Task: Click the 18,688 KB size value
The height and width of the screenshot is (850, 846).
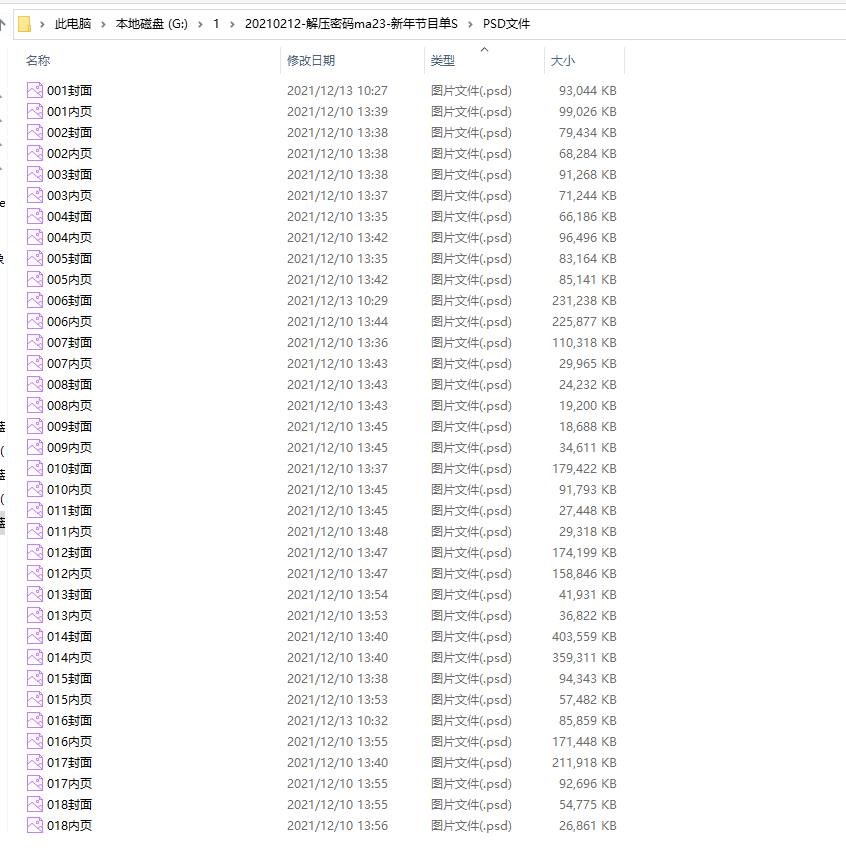Action: [x=588, y=427]
